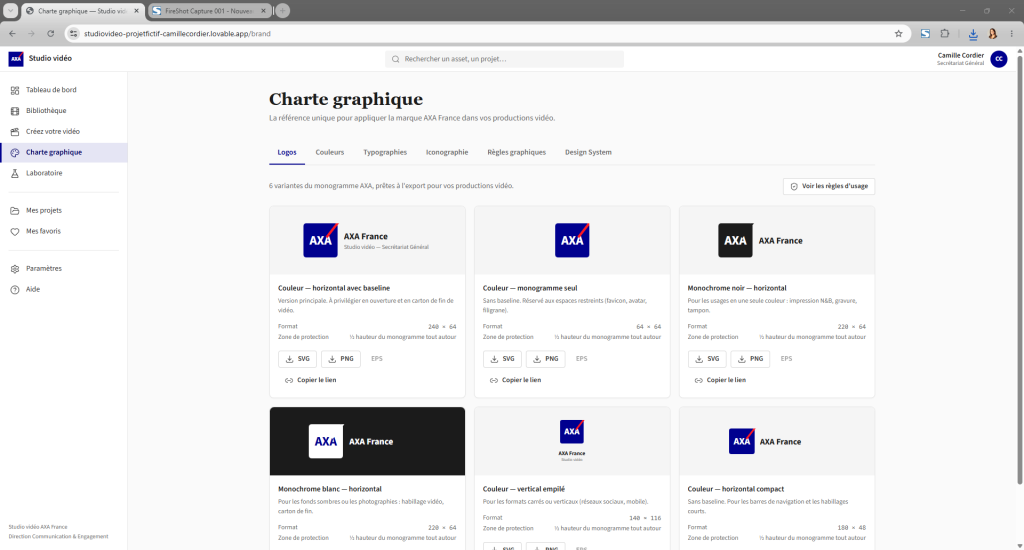Show Mes favoris list

tap(63, 231)
